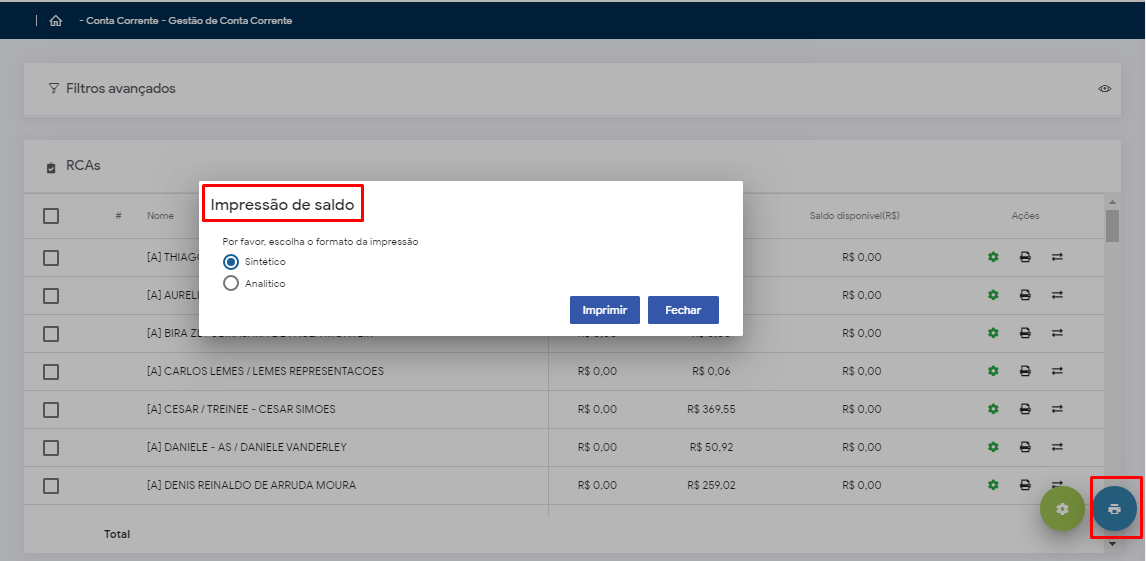
Task: Click the Total label in the footer
Action: [117, 535]
